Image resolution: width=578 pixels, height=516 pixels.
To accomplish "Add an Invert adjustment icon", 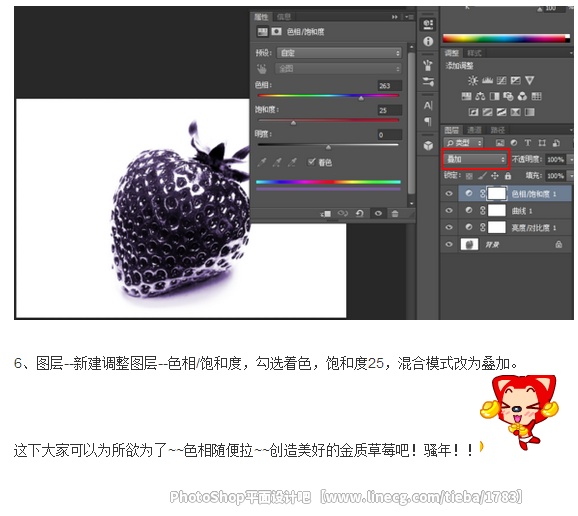I will point(473,112).
